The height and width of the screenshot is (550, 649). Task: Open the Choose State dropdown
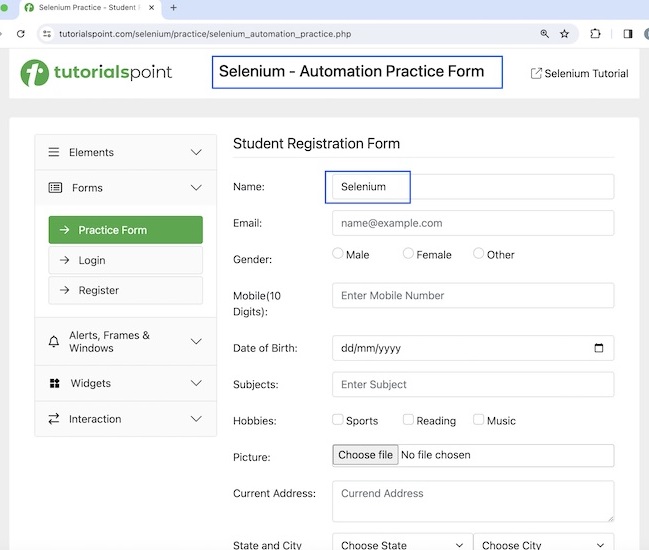[x=401, y=545]
